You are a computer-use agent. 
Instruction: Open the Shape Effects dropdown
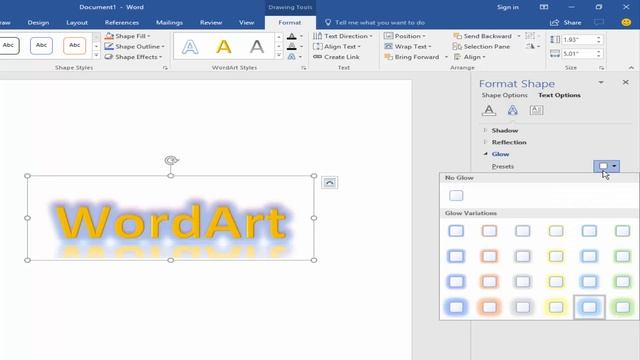pyautogui.click(x=133, y=57)
